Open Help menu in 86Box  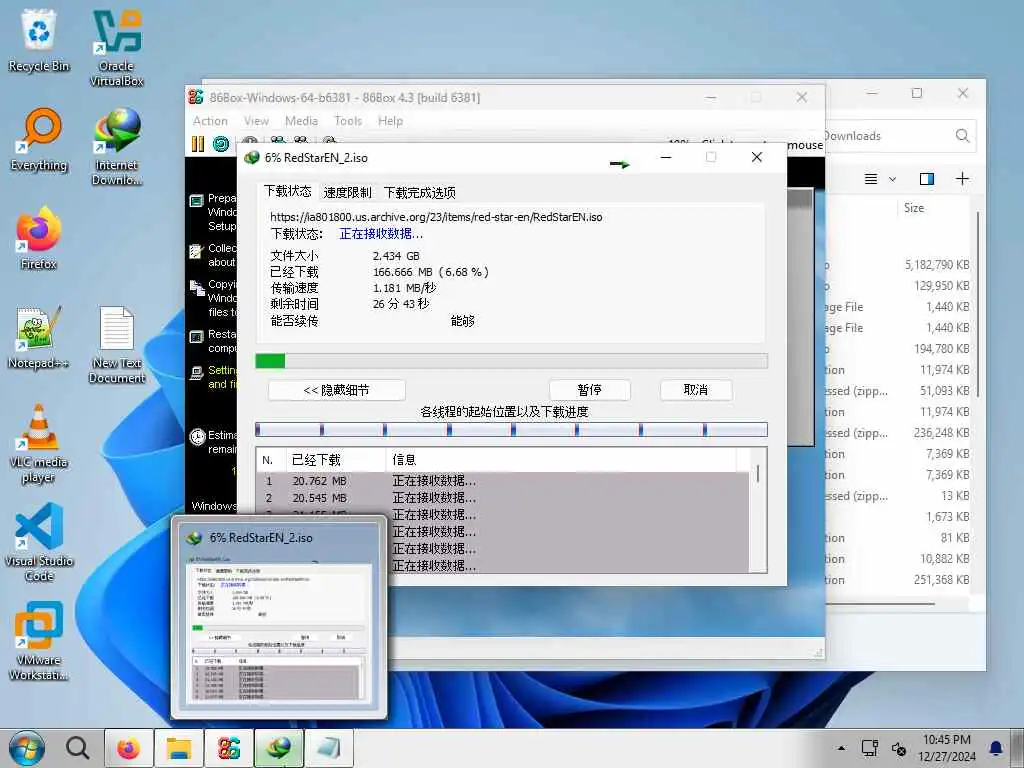pyautogui.click(x=390, y=121)
